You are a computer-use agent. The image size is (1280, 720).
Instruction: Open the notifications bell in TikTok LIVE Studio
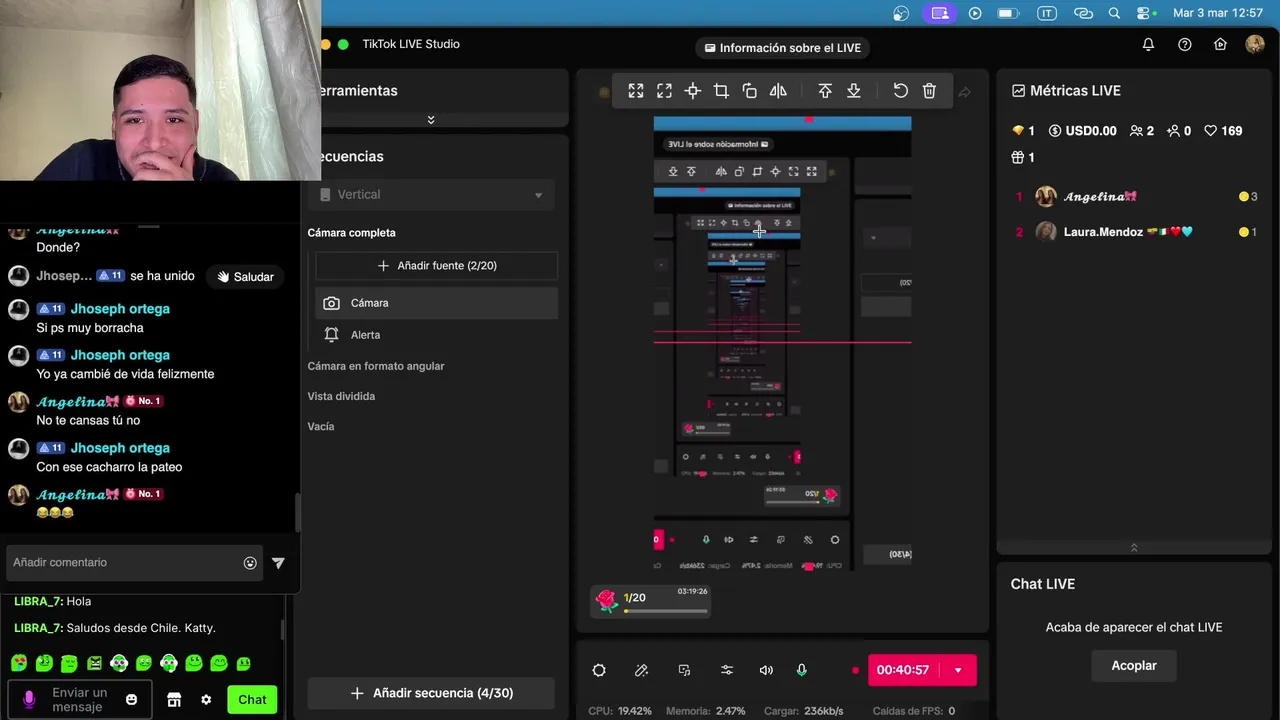(x=1148, y=44)
